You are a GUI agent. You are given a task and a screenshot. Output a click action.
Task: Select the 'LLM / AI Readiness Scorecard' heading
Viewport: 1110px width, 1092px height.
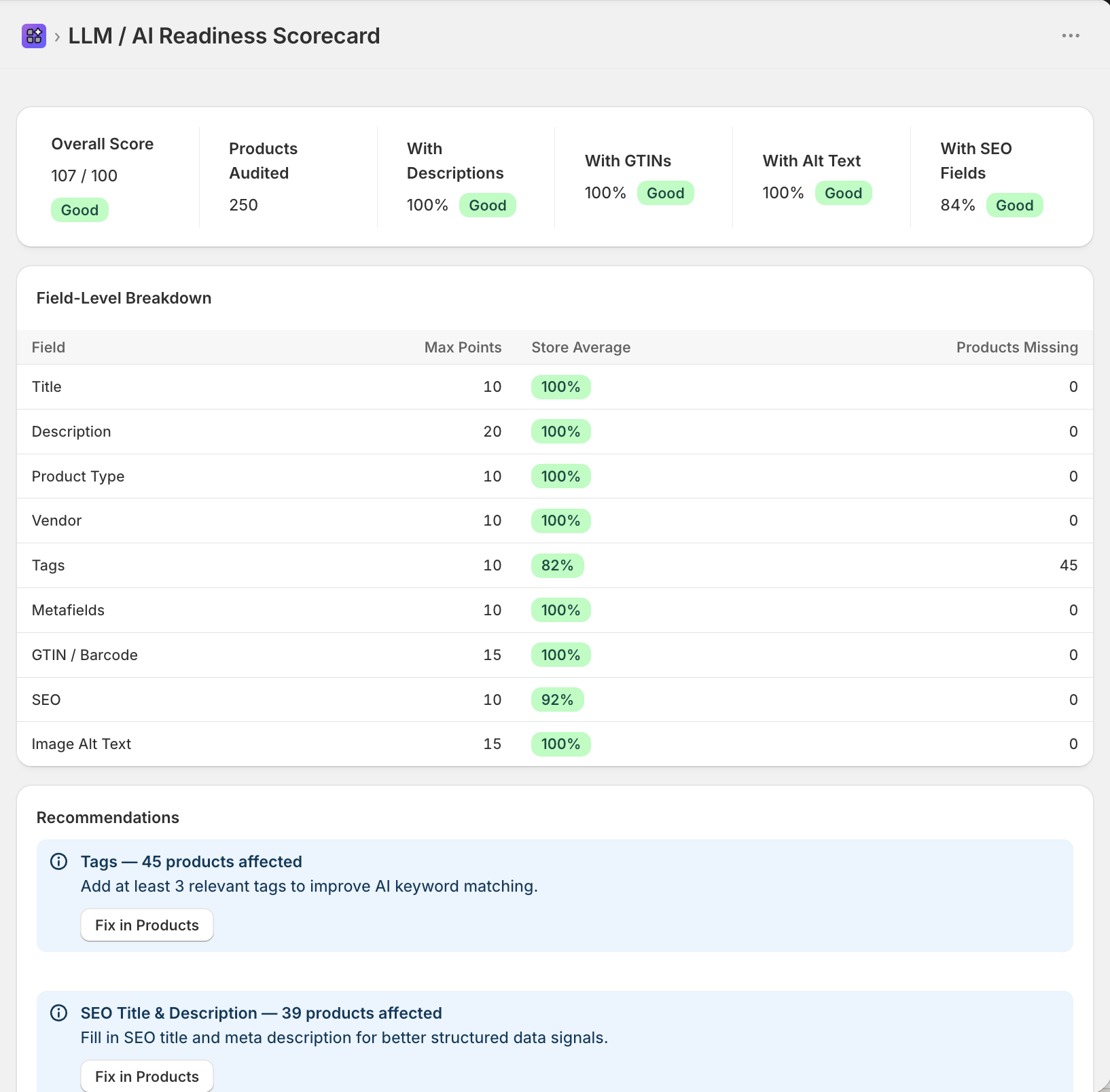(x=224, y=36)
